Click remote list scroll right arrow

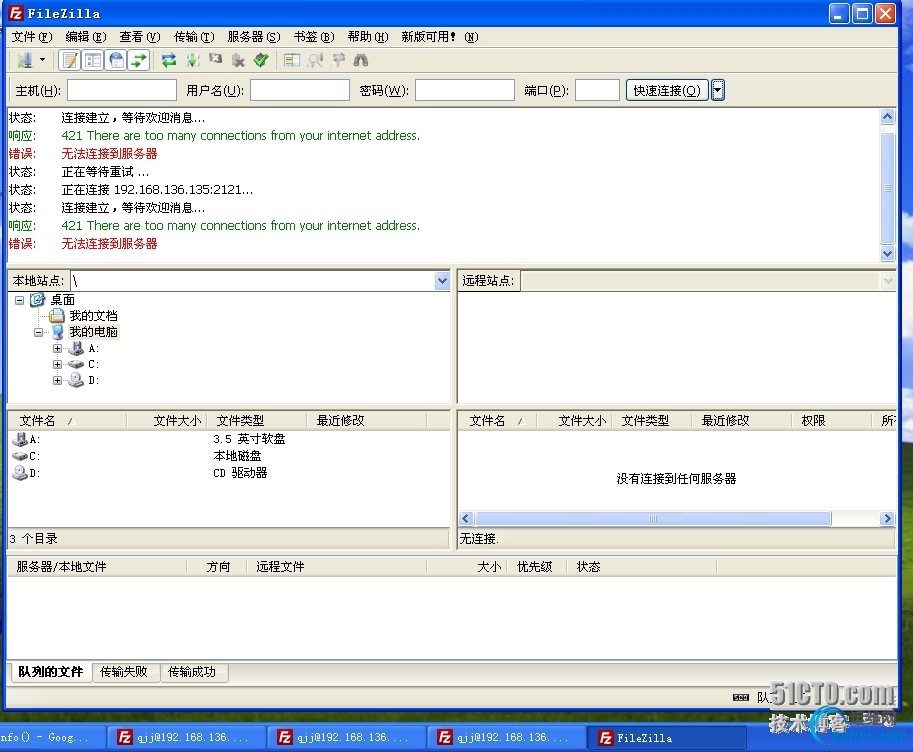[887, 518]
